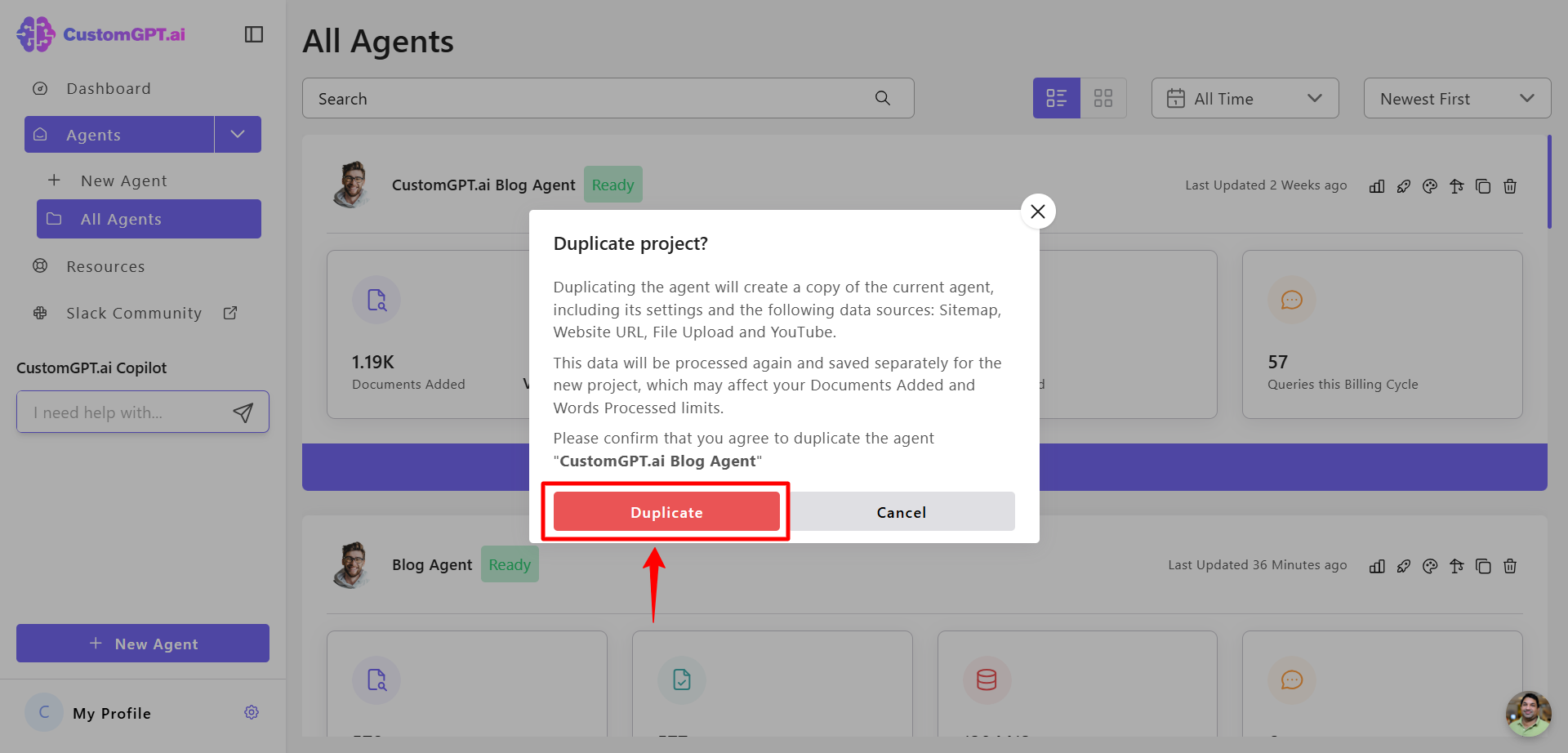Image resolution: width=1568 pixels, height=753 pixels.
Task: Switch to list view layout
Action: click(1057, 98)
